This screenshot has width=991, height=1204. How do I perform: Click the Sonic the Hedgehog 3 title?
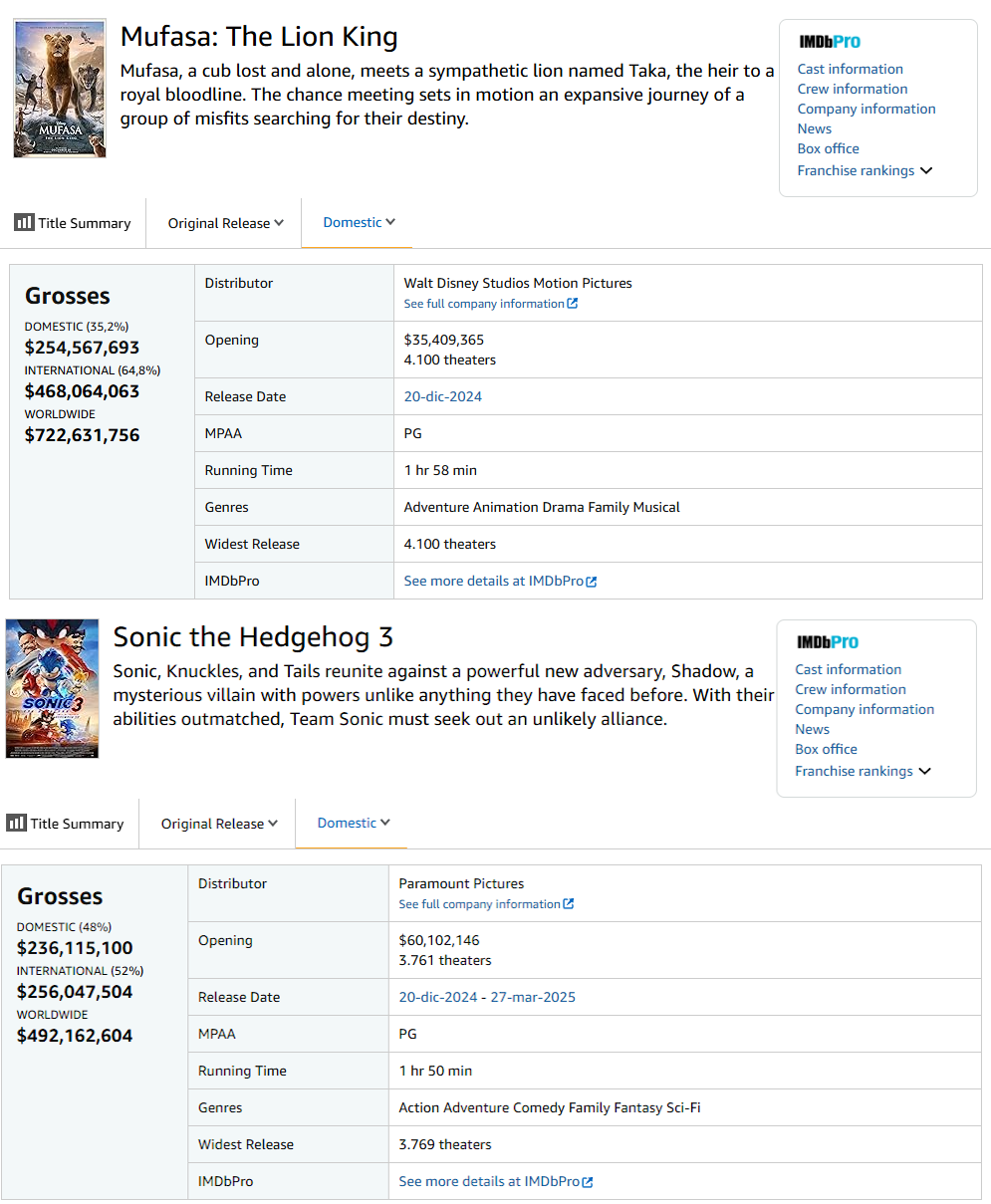pos(253,637)
